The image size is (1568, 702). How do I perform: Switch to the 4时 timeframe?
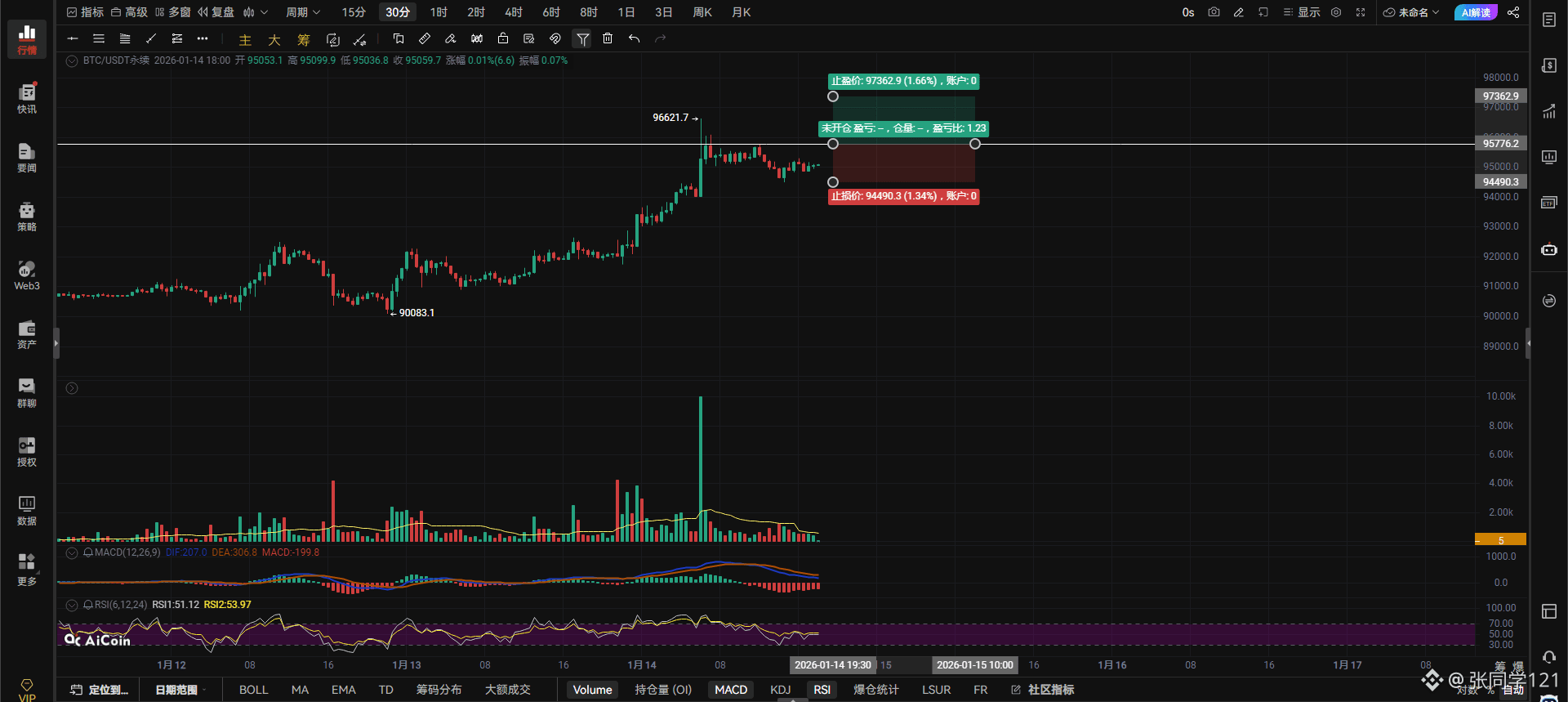[x=514, y=12]
